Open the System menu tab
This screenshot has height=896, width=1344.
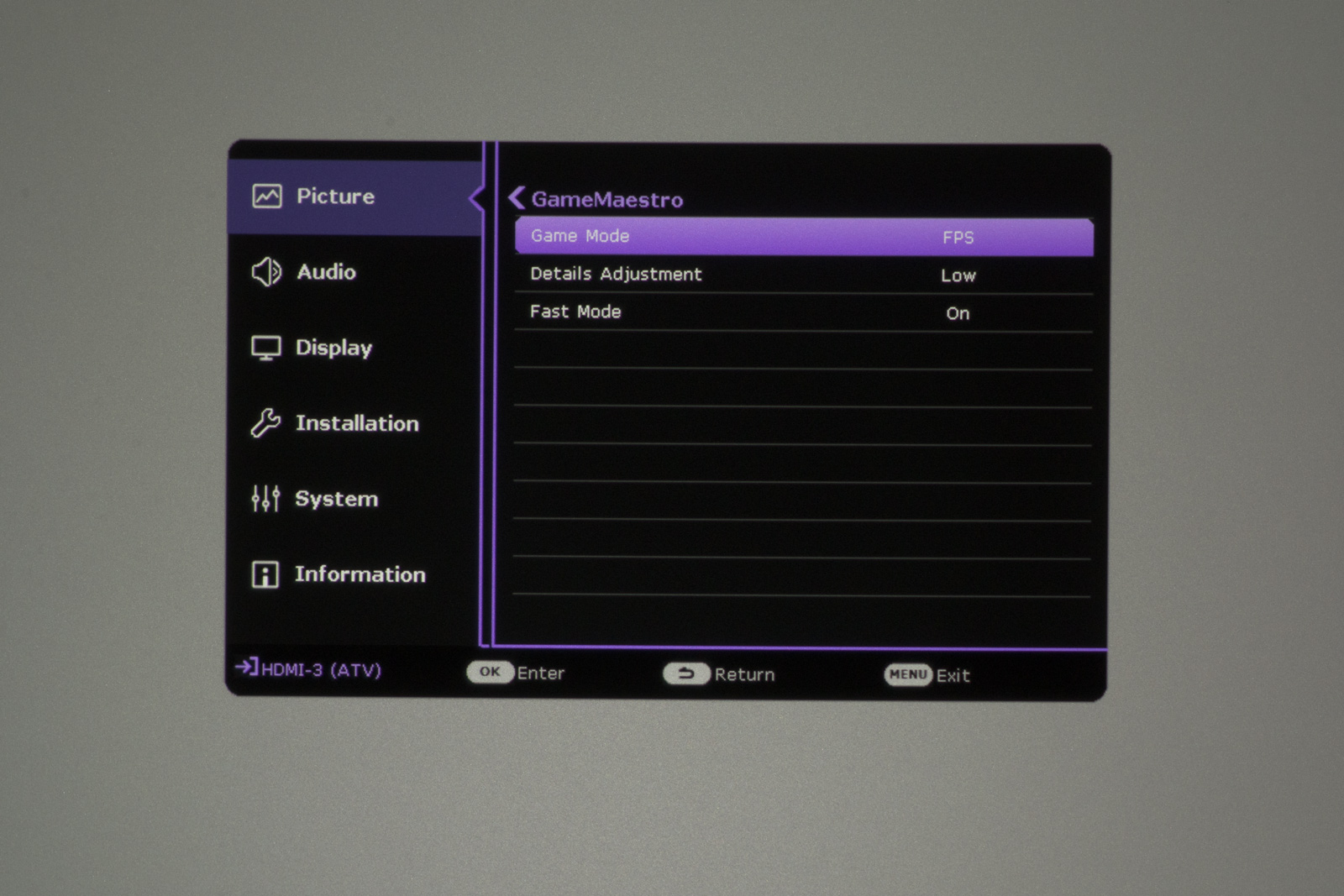pos(354,499)
